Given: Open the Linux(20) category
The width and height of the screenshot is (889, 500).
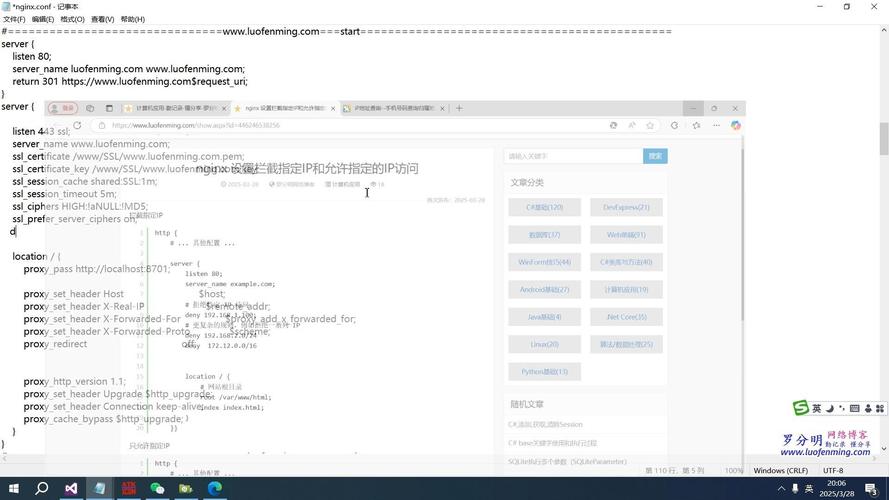Looking at the screenshot, I should pyautogui.click(x=544, y=344).
